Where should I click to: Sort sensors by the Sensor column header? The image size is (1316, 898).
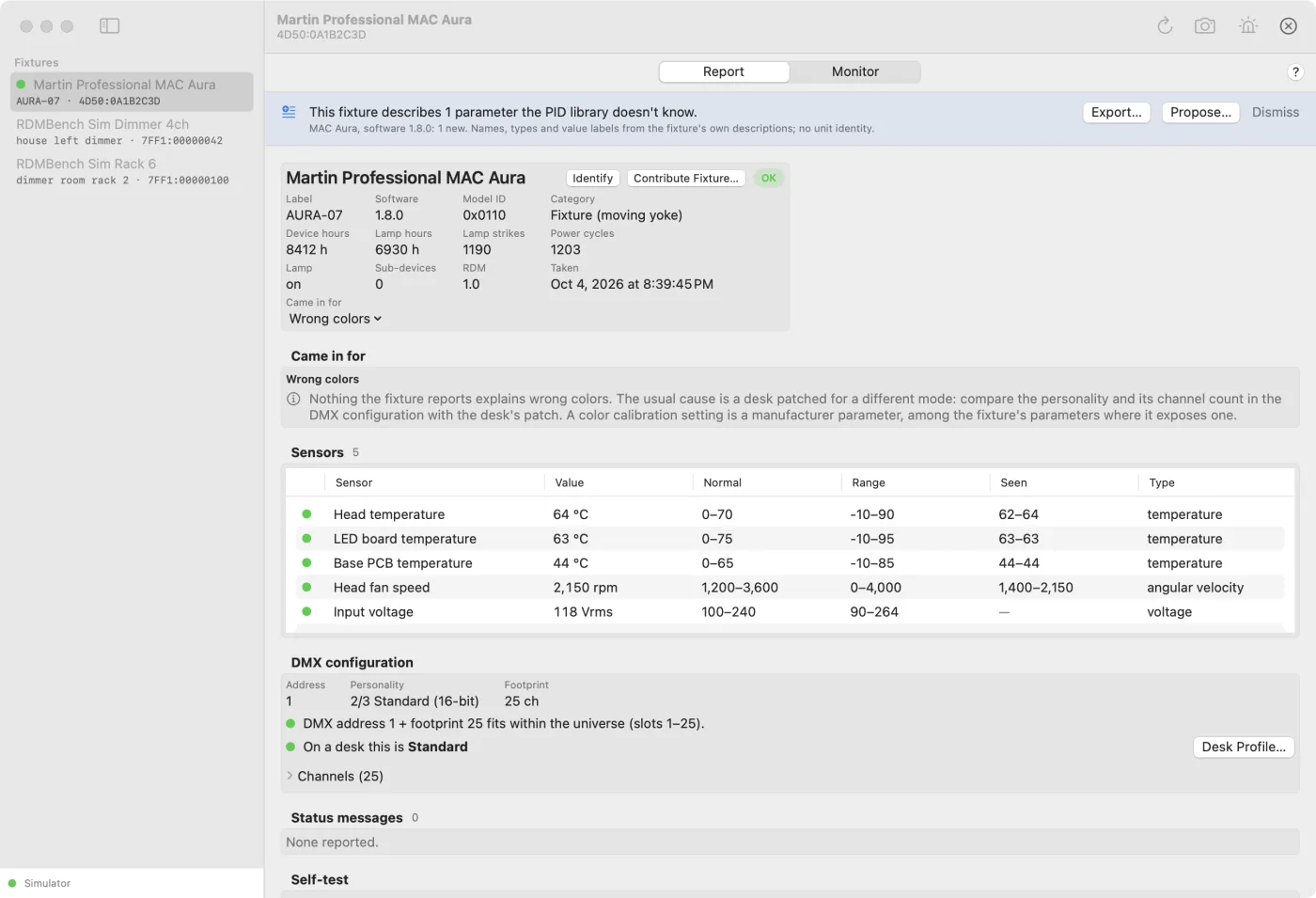click(x=434, y=483)
